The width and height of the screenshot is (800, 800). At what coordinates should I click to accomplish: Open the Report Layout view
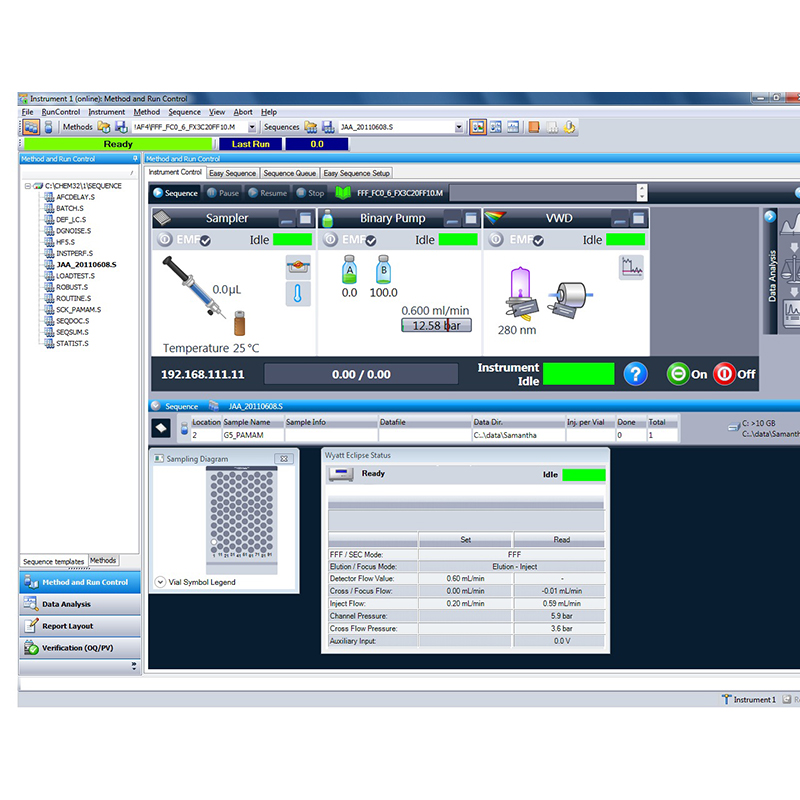click(x=80, y=626)
